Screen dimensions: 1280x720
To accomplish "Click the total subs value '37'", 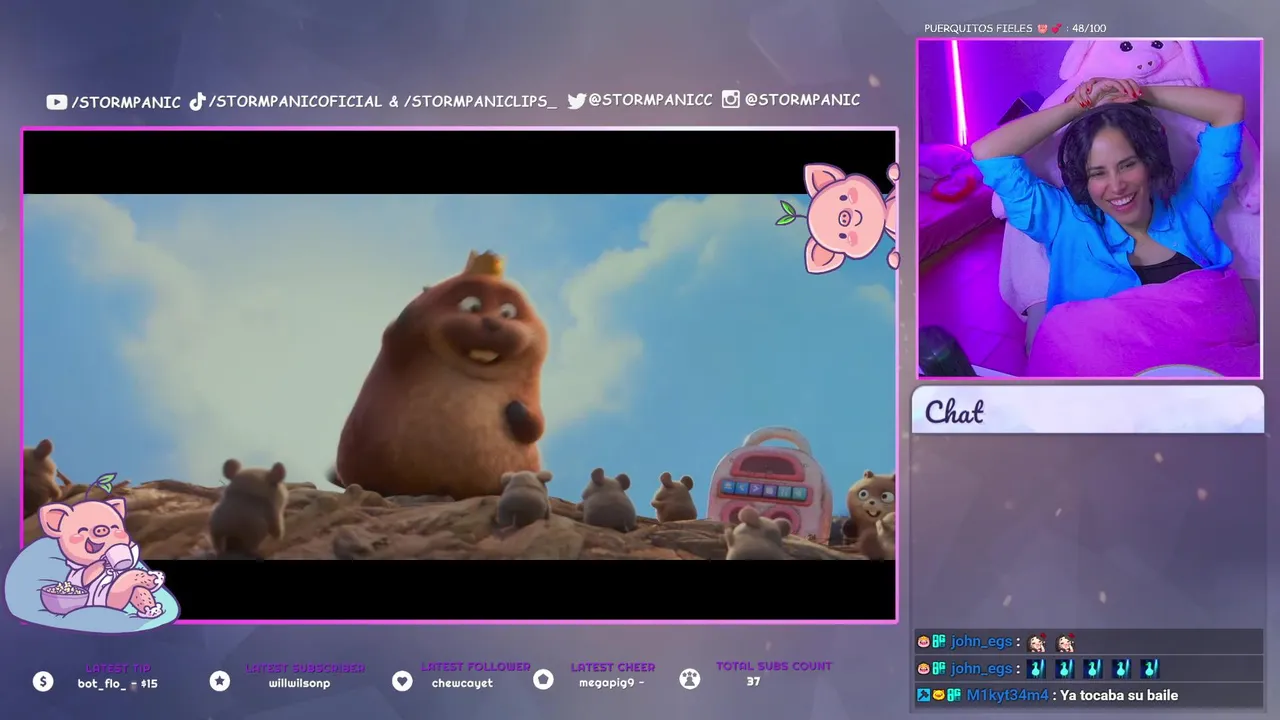I will (x=753, y=681).
